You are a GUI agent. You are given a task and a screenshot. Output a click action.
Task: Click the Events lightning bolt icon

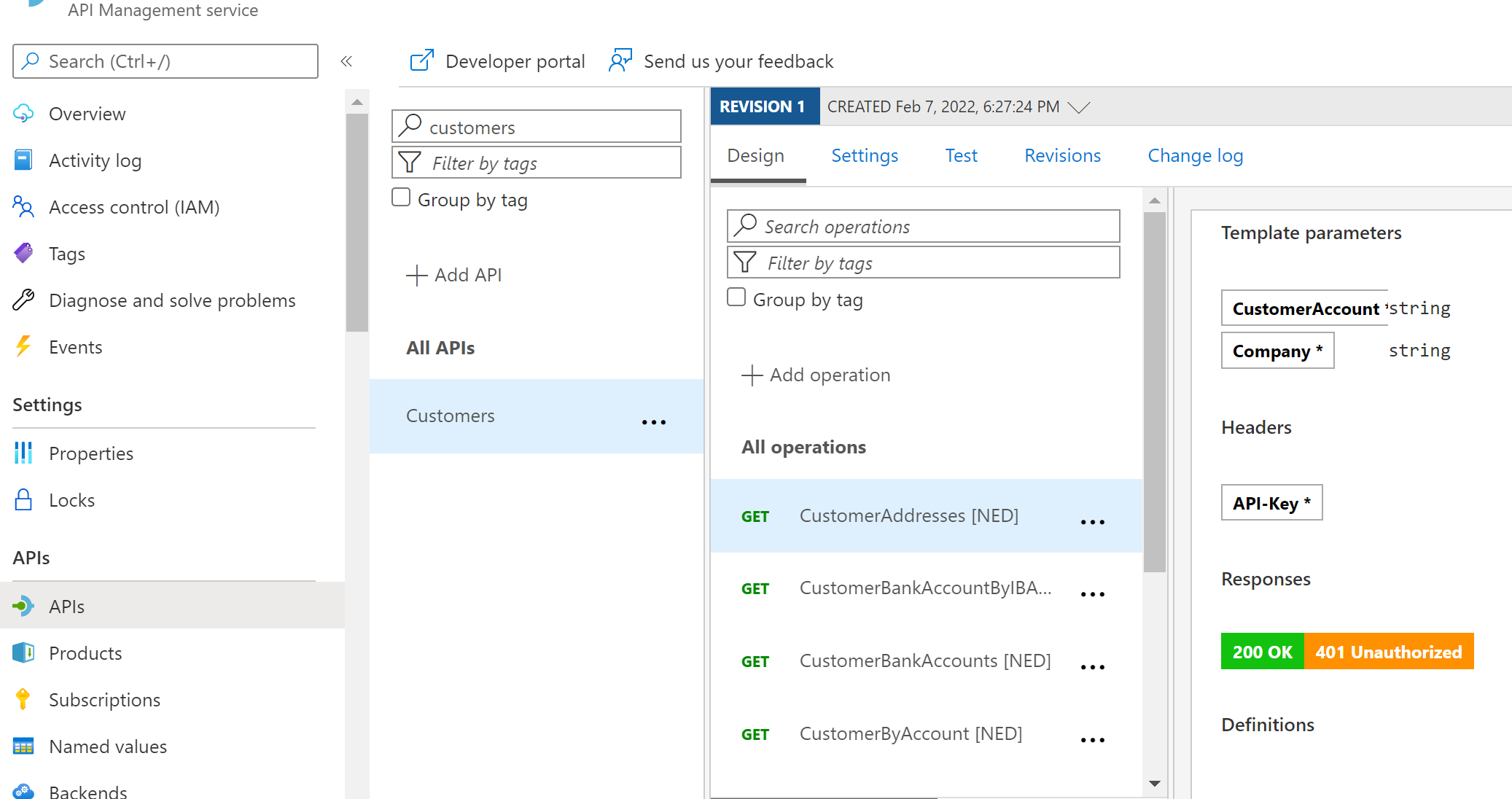click(23, 347)
